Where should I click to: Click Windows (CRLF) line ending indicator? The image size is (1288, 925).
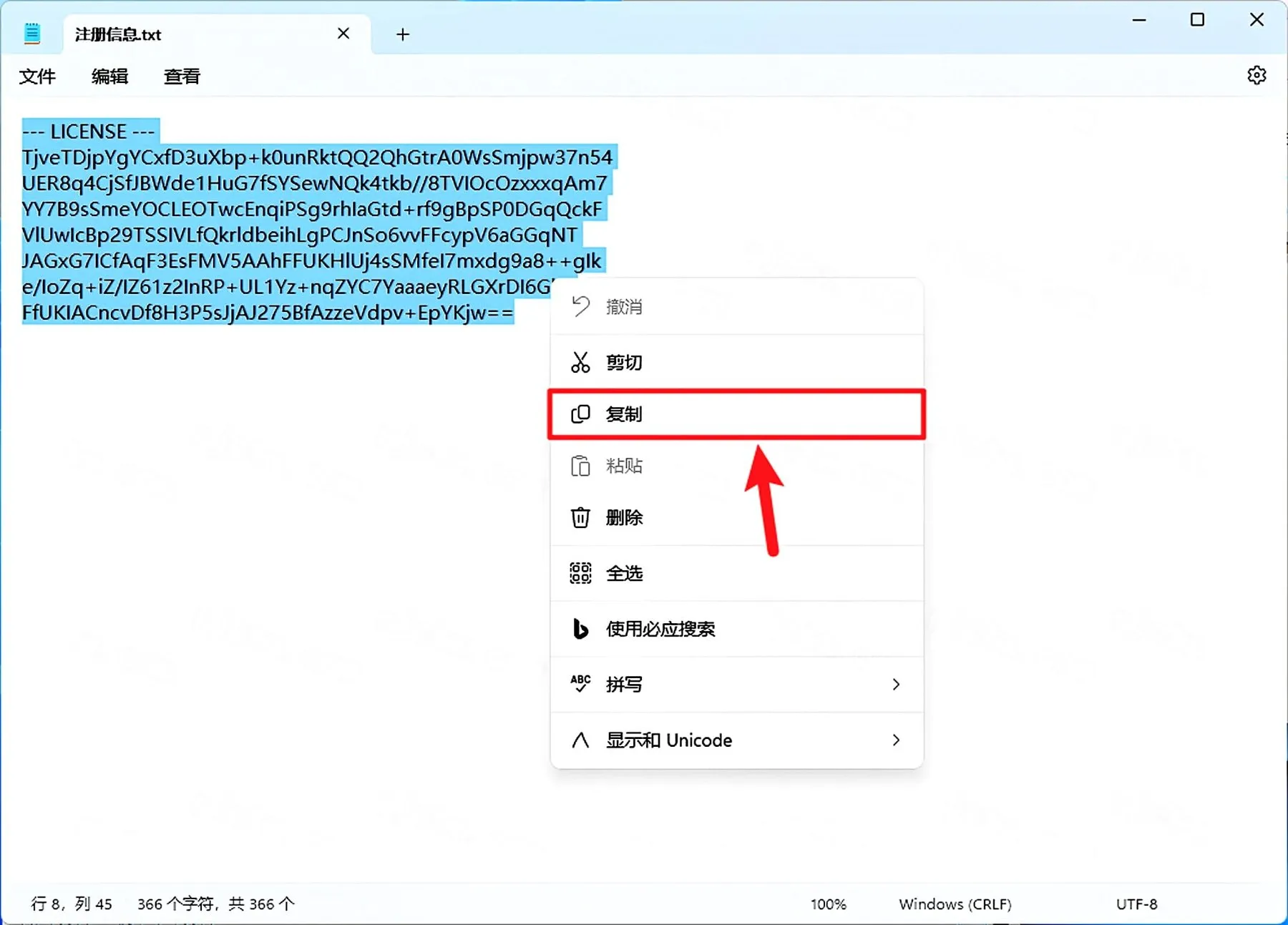pyautogui.click(x=955, y=904)
